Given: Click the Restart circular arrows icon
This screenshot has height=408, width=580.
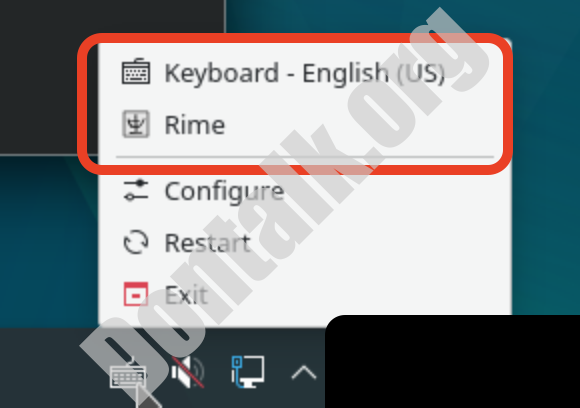Looking at the screenshot, I should [x=136, y=242].
